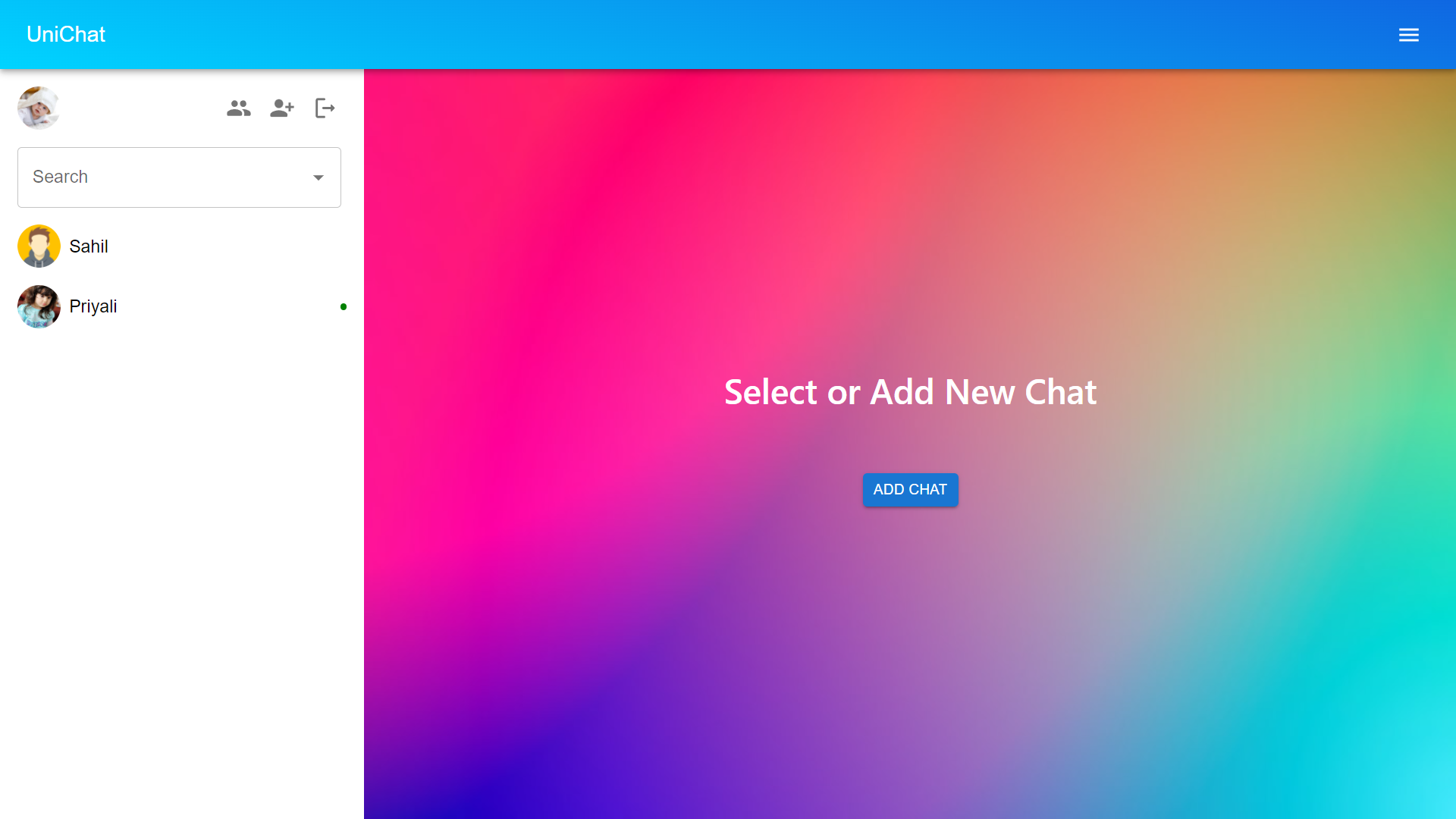Image resolution: width=1456 pixels, height=819 pixels.
Task: Click the Select or Add New Chat heading
Action: [910, 392]
